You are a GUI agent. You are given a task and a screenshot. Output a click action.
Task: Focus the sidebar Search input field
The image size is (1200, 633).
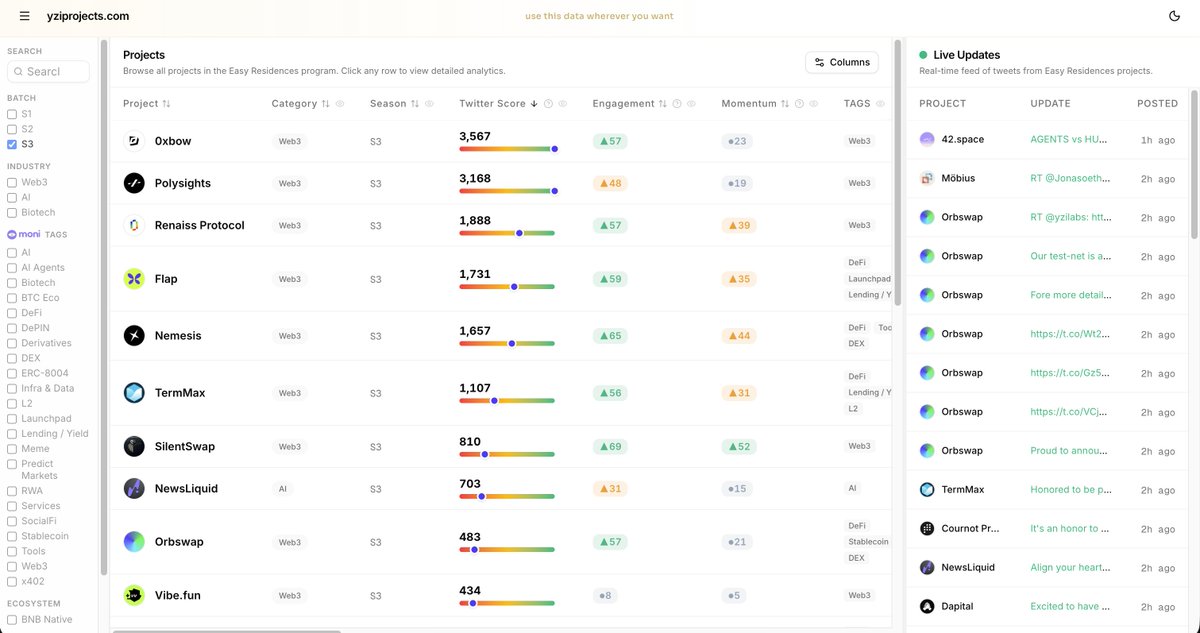point(48,71)
